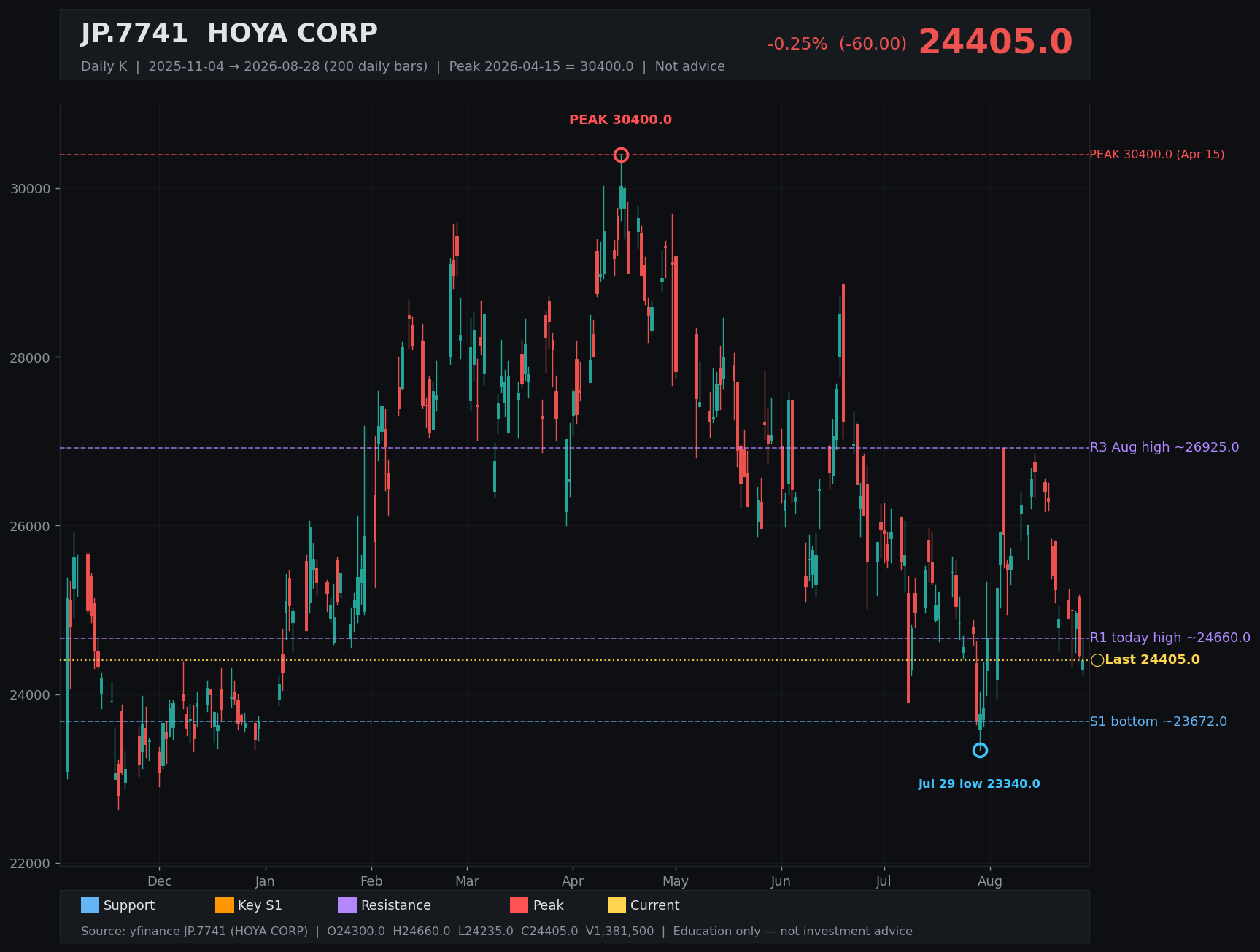Click the Jul month label on x-axis
1260x952 pixels.
tap(884, 881)
